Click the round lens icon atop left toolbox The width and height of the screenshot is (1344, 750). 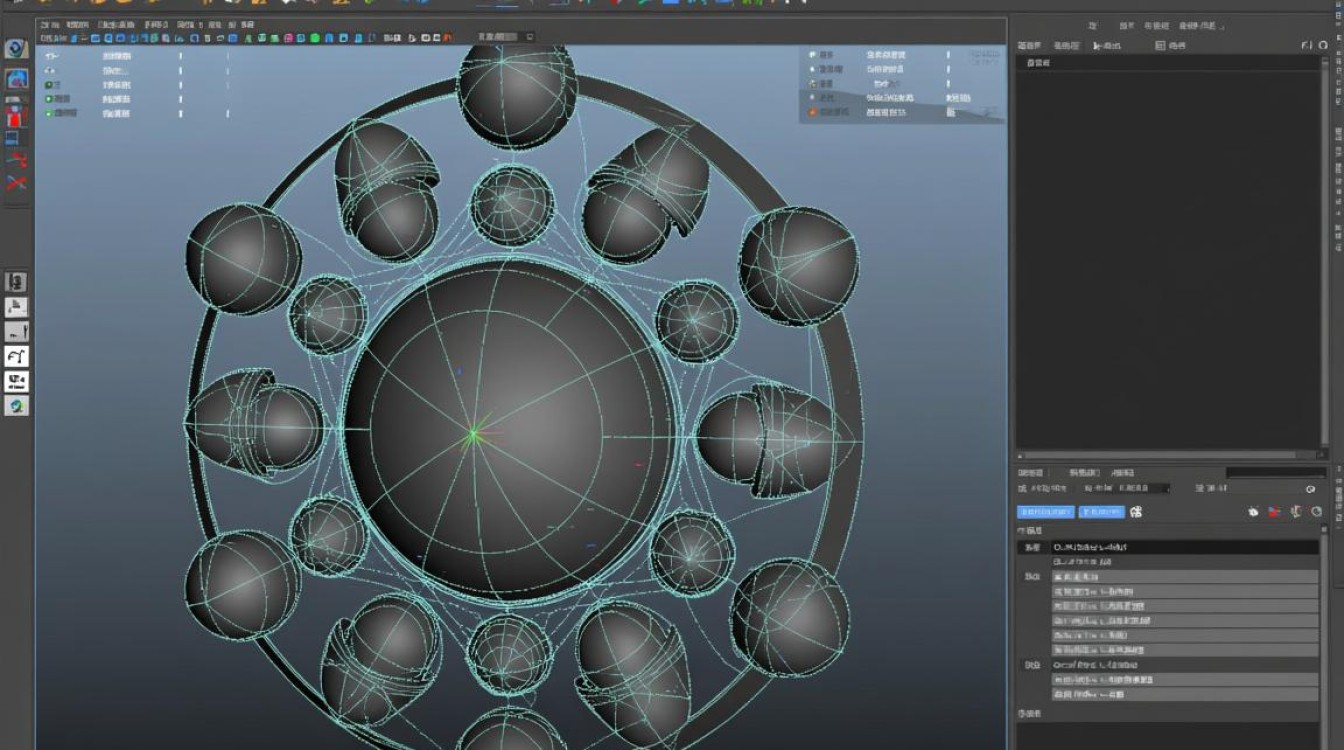point(16,48)
